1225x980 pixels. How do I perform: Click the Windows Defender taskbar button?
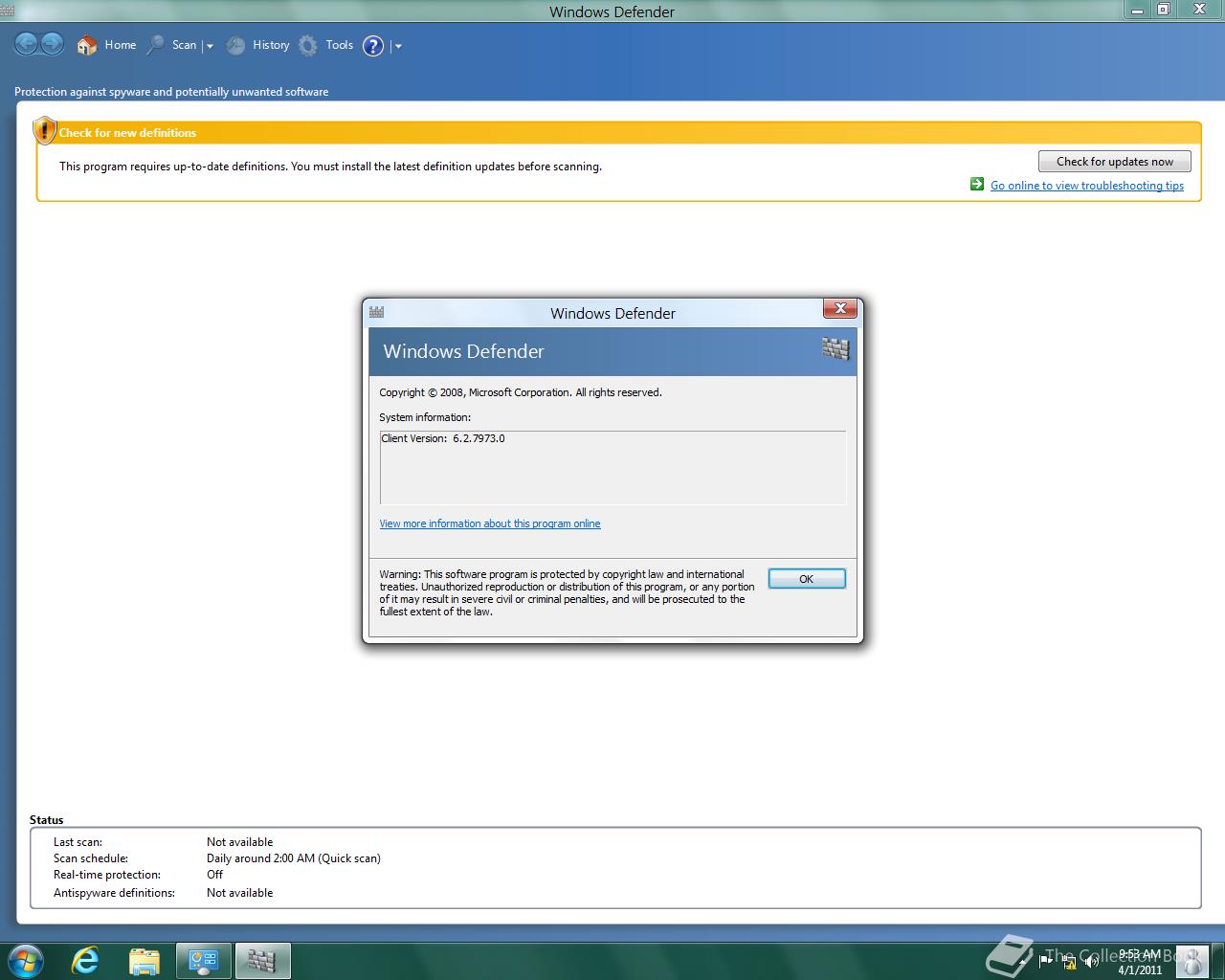click(x=263, y=961)
